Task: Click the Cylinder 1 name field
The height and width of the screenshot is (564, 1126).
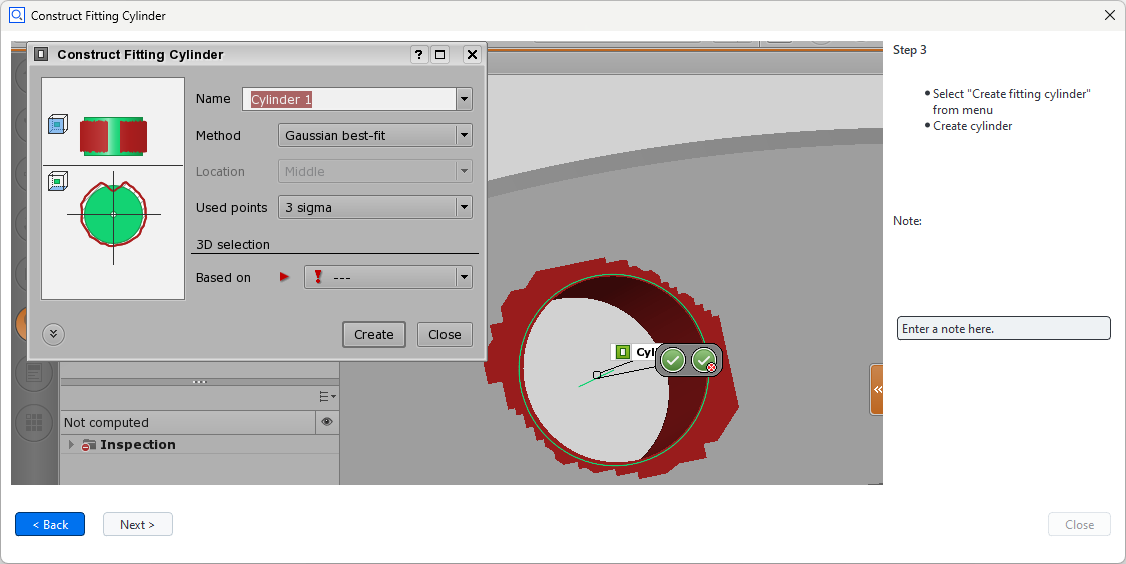Action: click(348, 99)
